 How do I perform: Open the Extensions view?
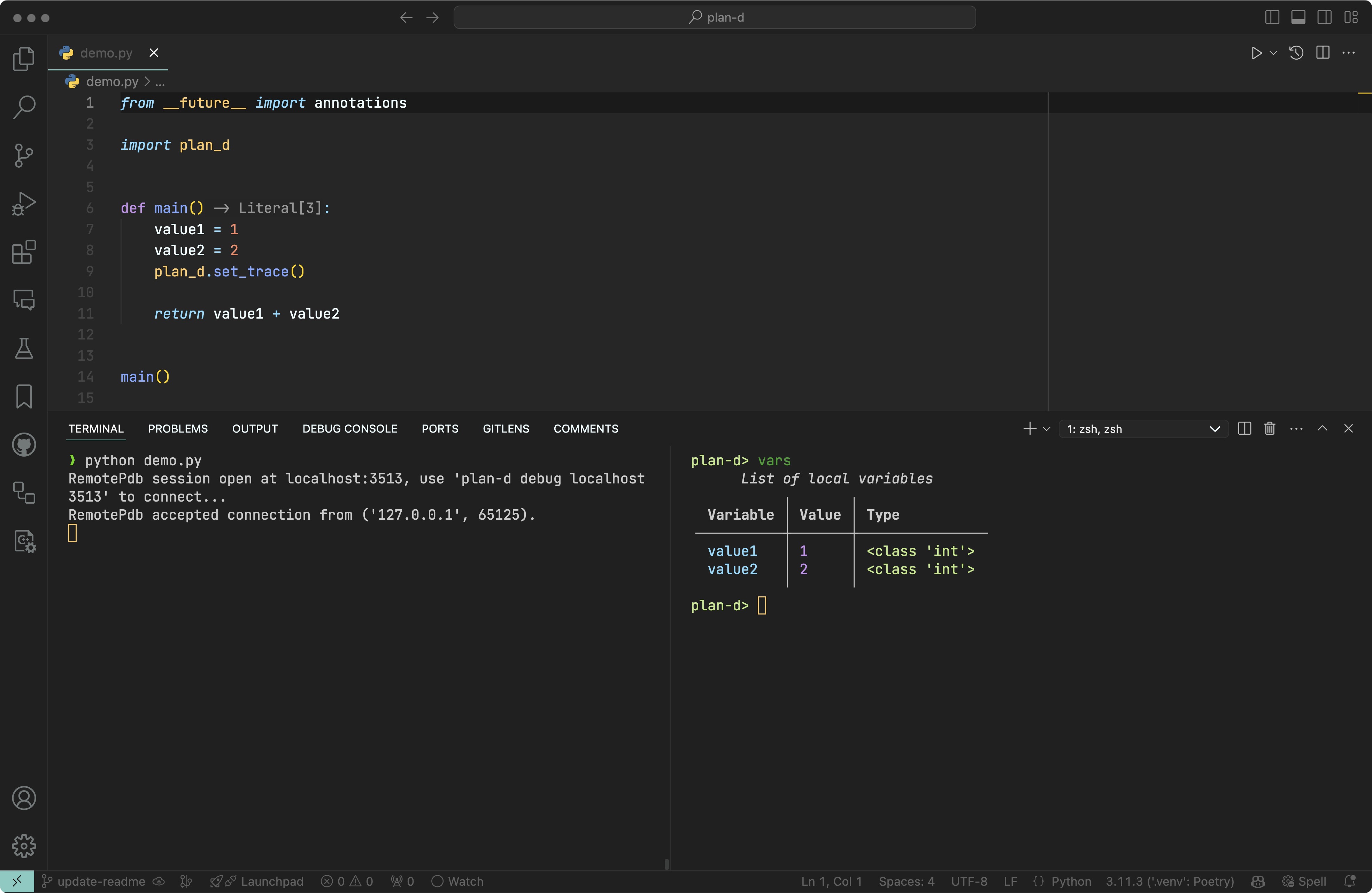click(x=24, y=252)
